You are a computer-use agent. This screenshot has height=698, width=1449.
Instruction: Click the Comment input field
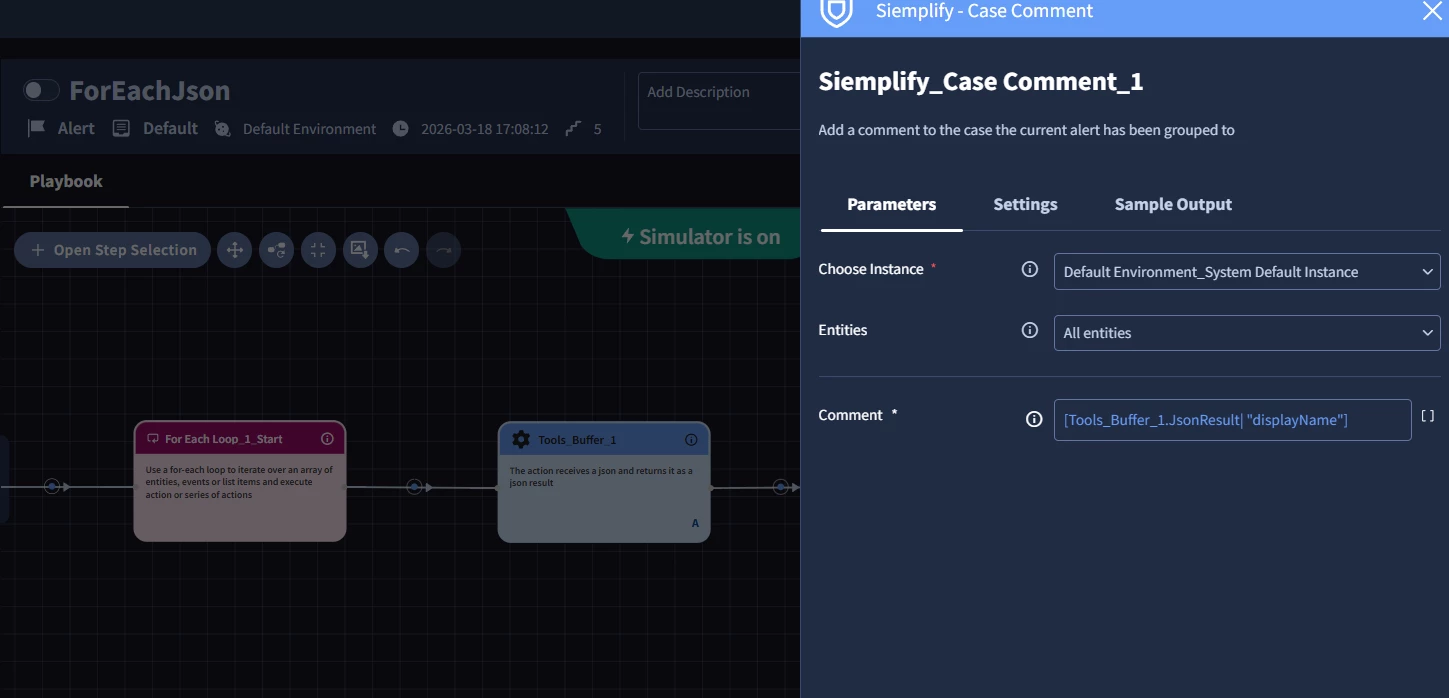click(x=1232, y=420)
